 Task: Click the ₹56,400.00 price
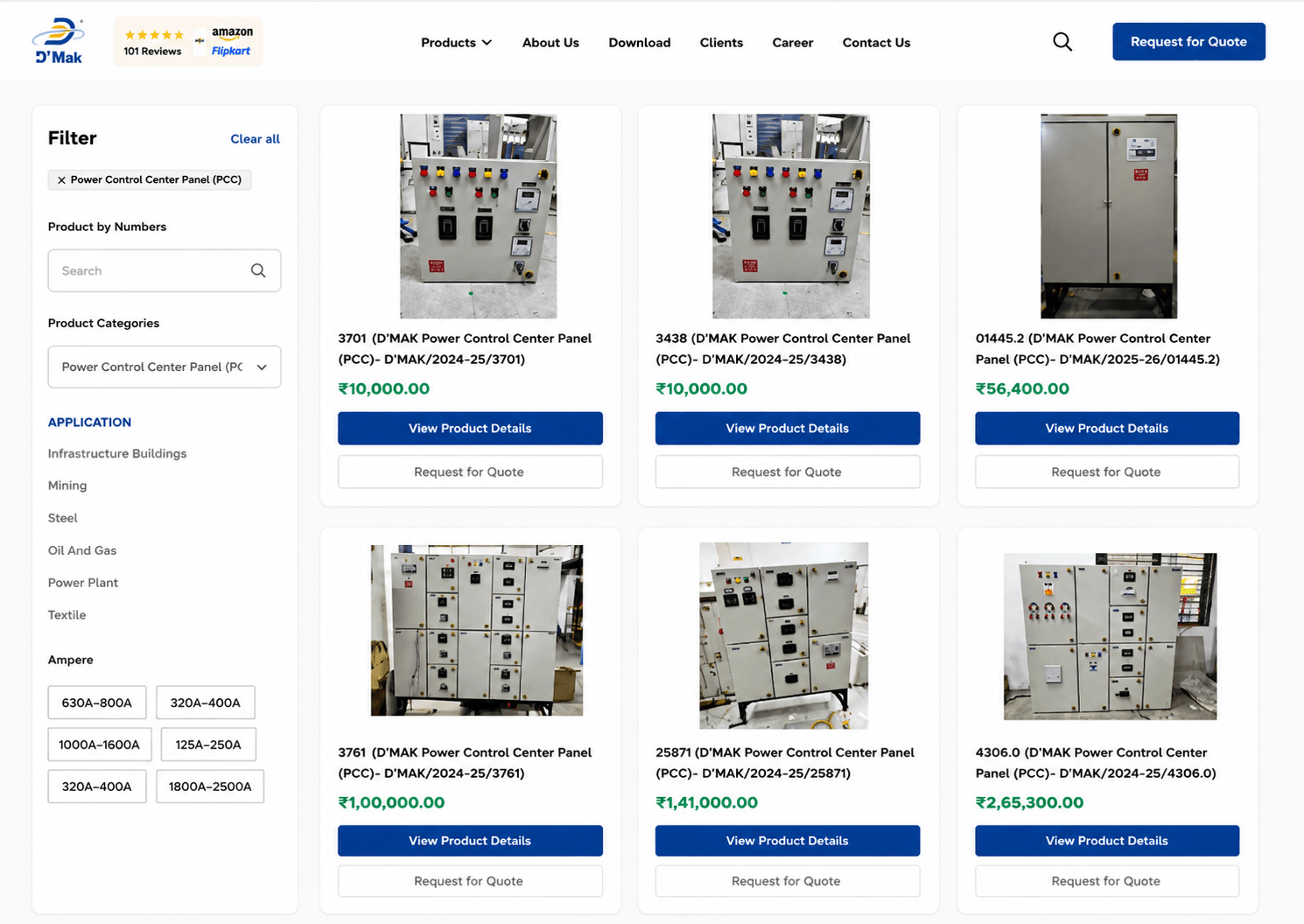1022,388
